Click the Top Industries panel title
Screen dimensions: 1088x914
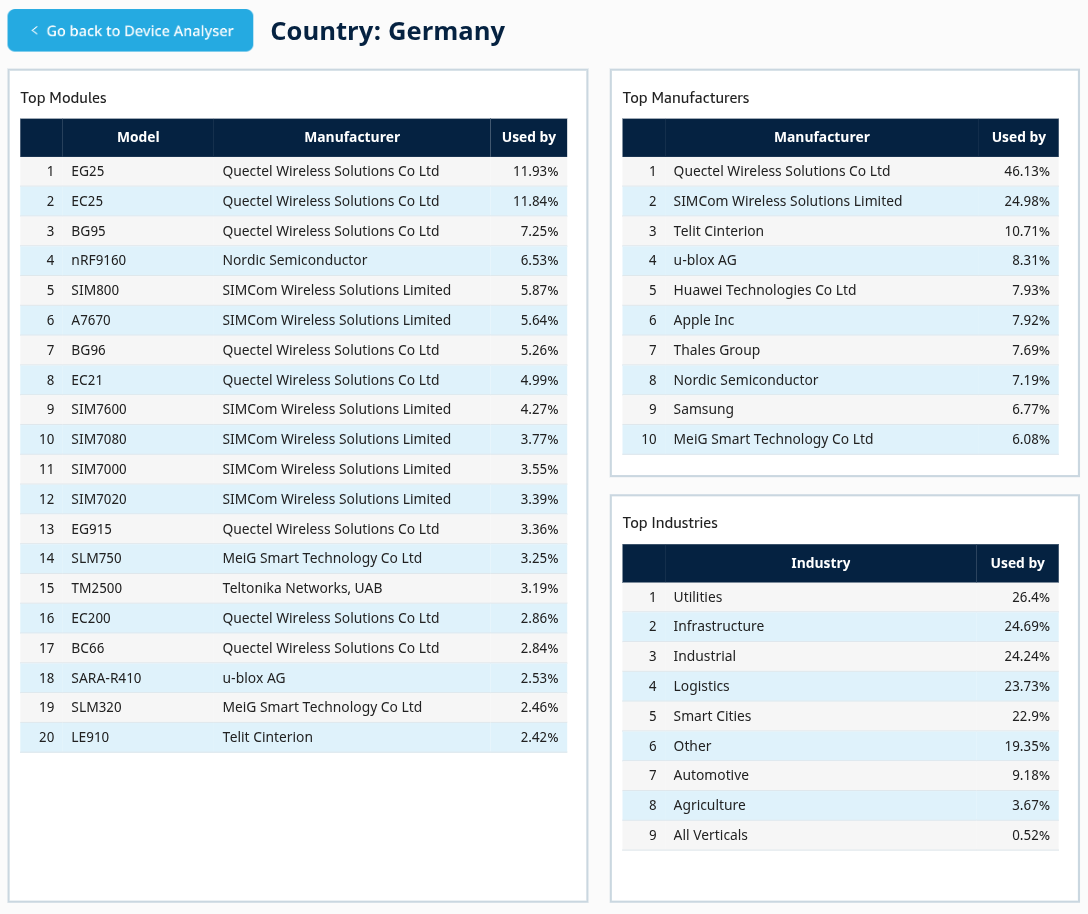click(x=670, y=523)
